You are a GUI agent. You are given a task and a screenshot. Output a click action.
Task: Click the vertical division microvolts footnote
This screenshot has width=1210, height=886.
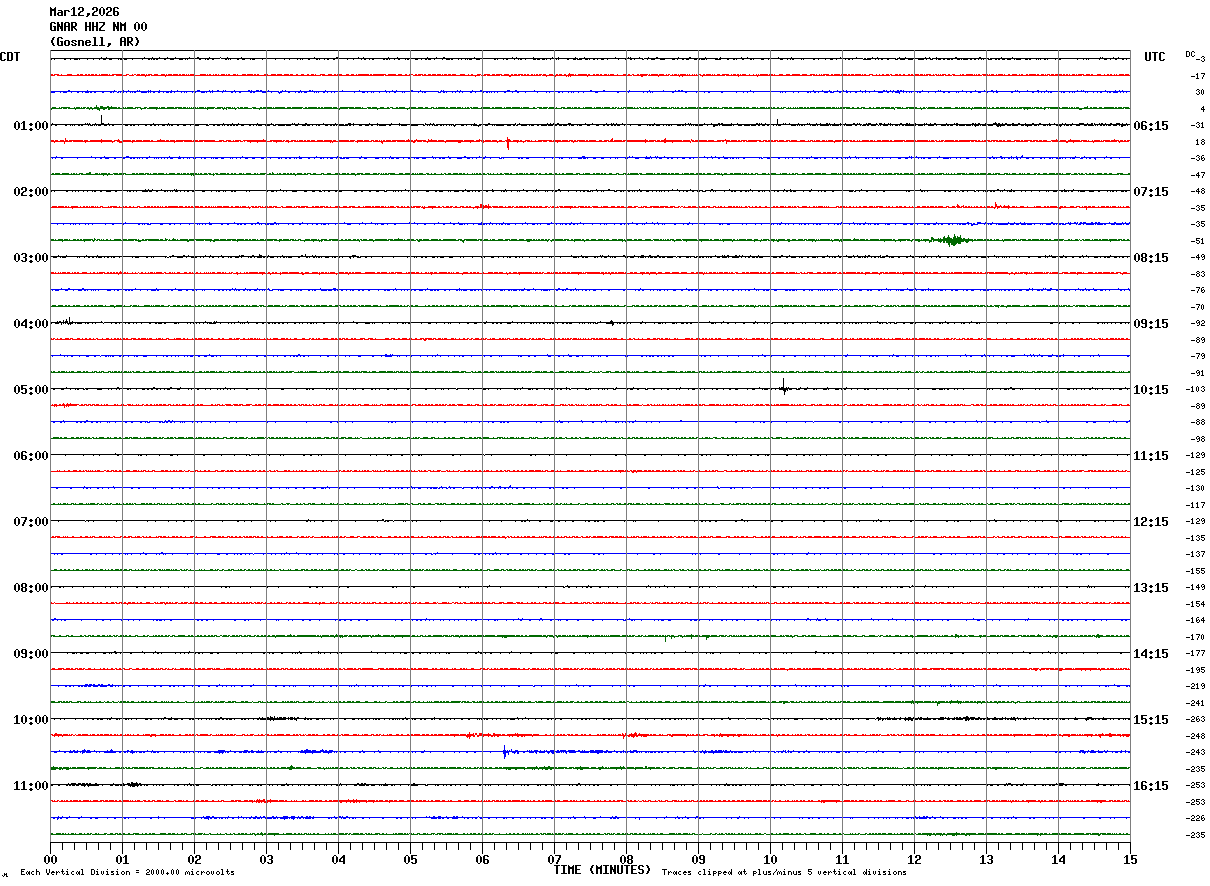(127, 873)
